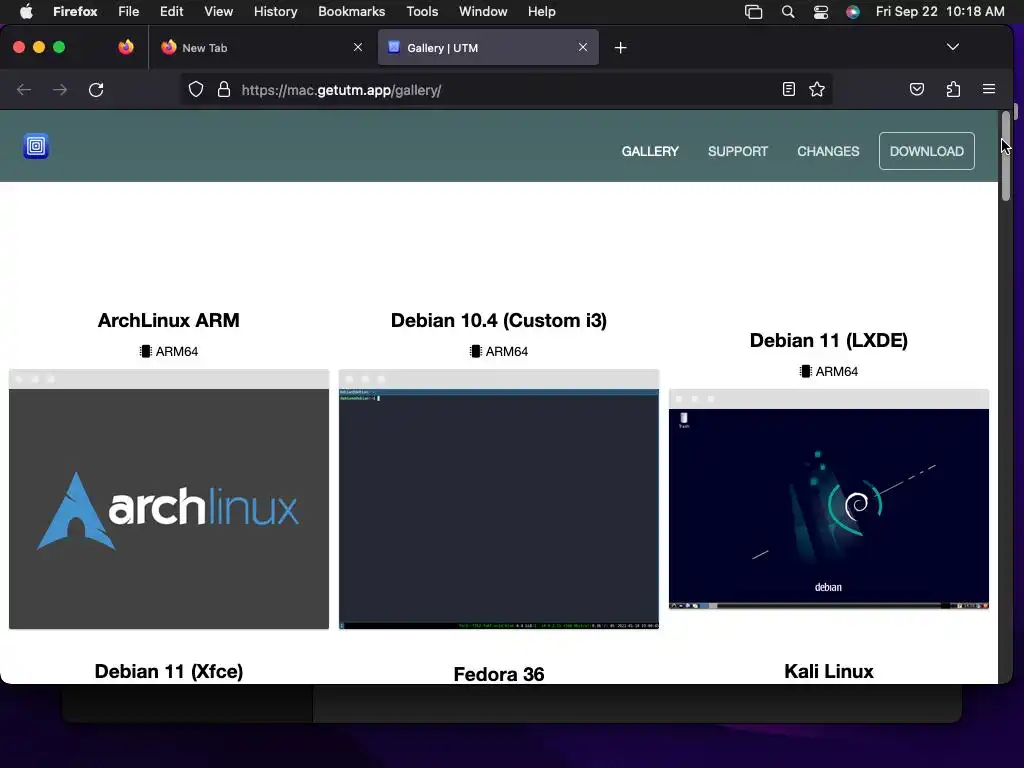Click the GALLERY navigation link
The height and width of the screenshot is (768, 1024).
pos(650,151)
